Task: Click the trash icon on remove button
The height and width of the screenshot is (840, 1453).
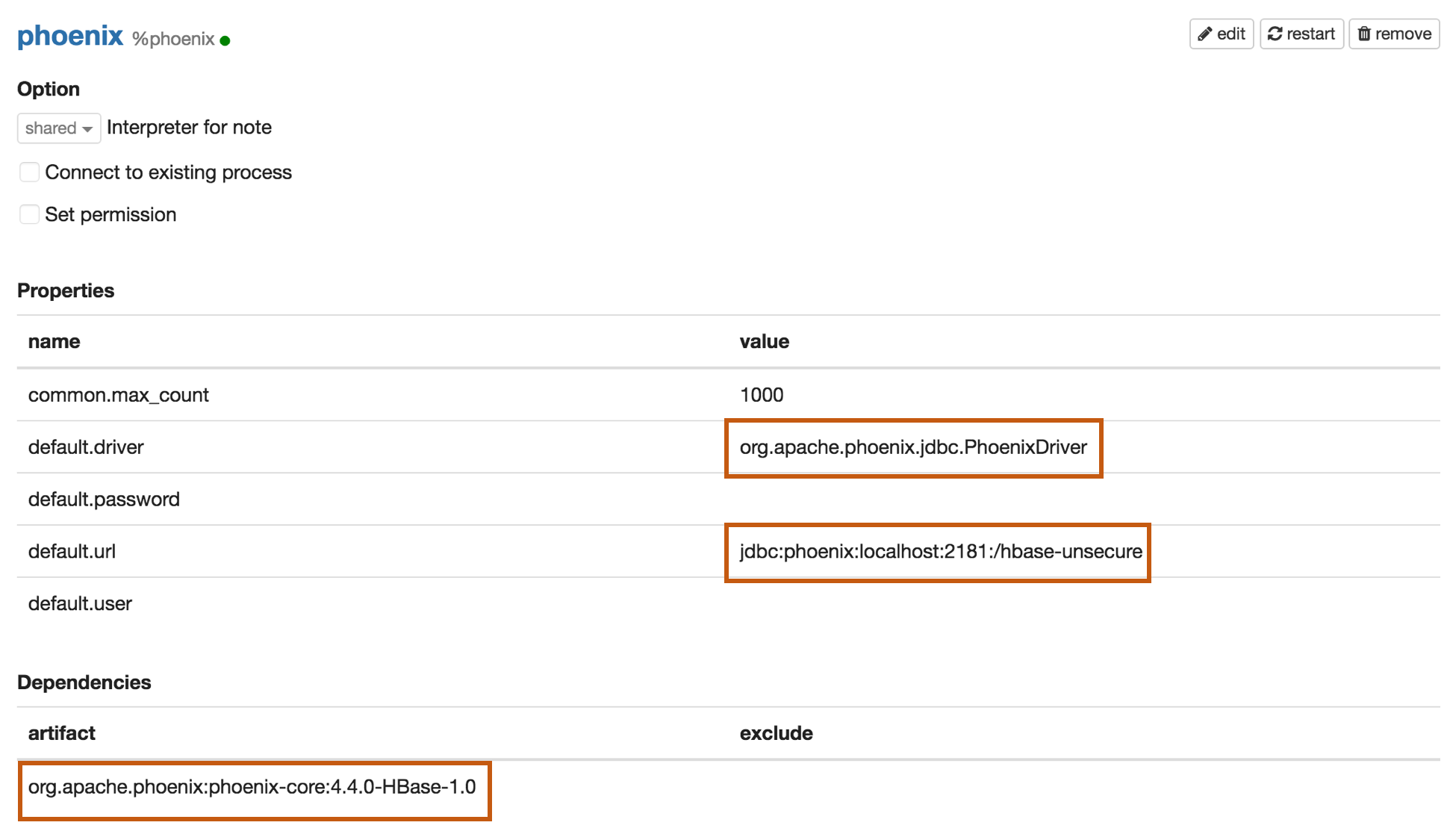Action: (x=1364, y=34)
